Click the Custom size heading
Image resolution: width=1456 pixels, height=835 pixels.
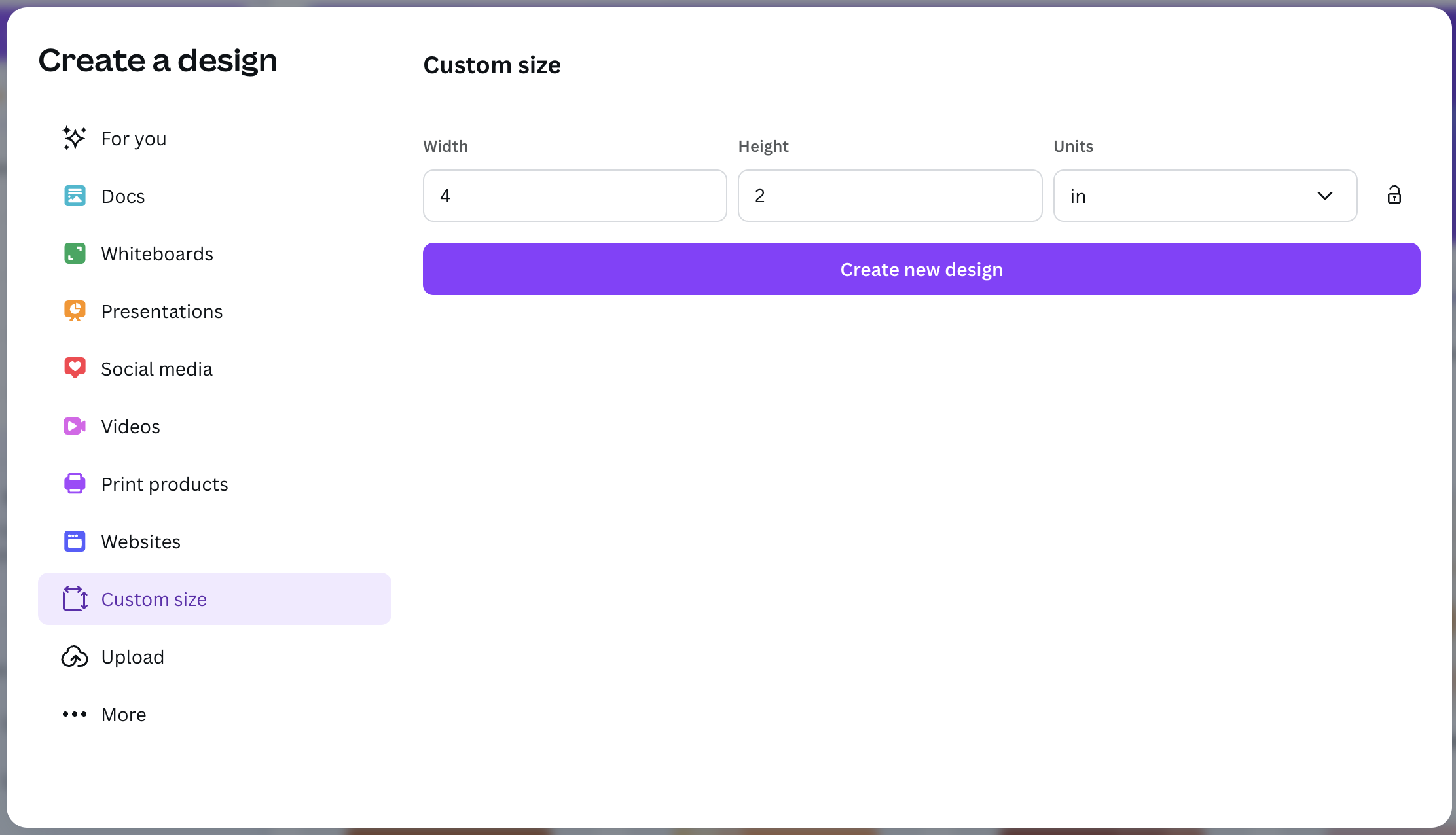tap(492, 65)
